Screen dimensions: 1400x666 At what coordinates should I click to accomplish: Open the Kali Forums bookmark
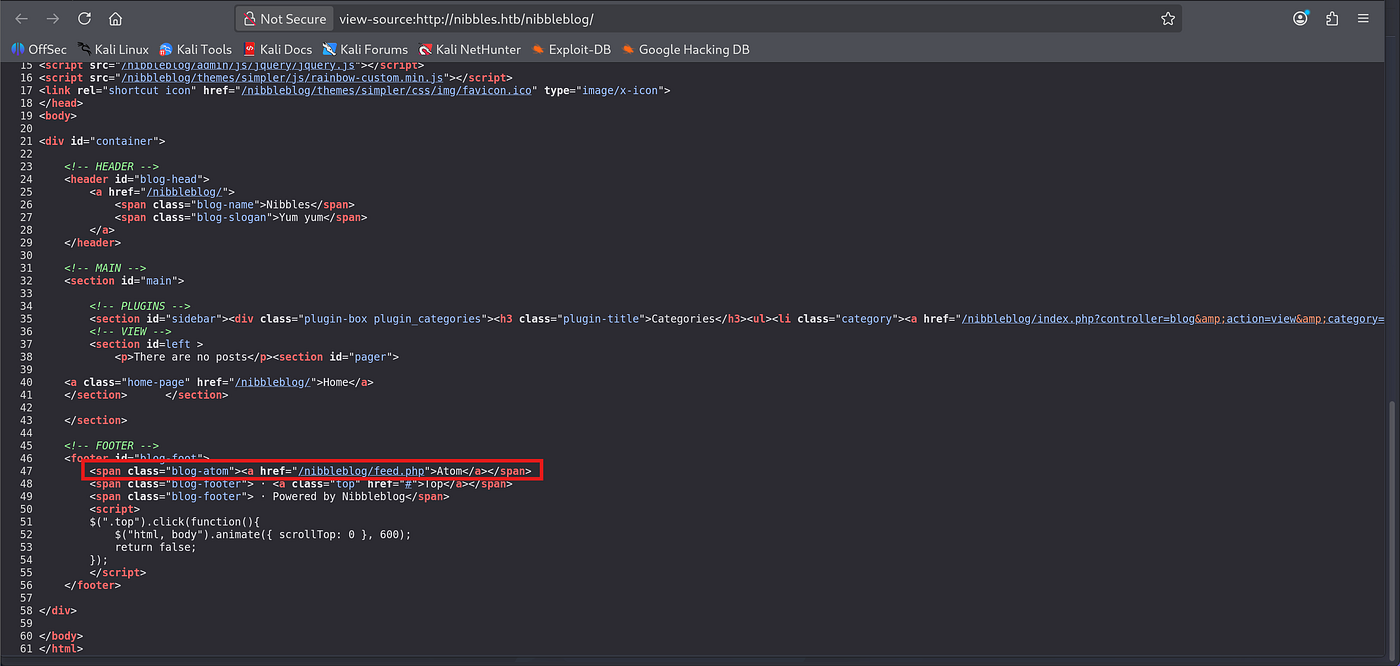(x=365, y=49)
